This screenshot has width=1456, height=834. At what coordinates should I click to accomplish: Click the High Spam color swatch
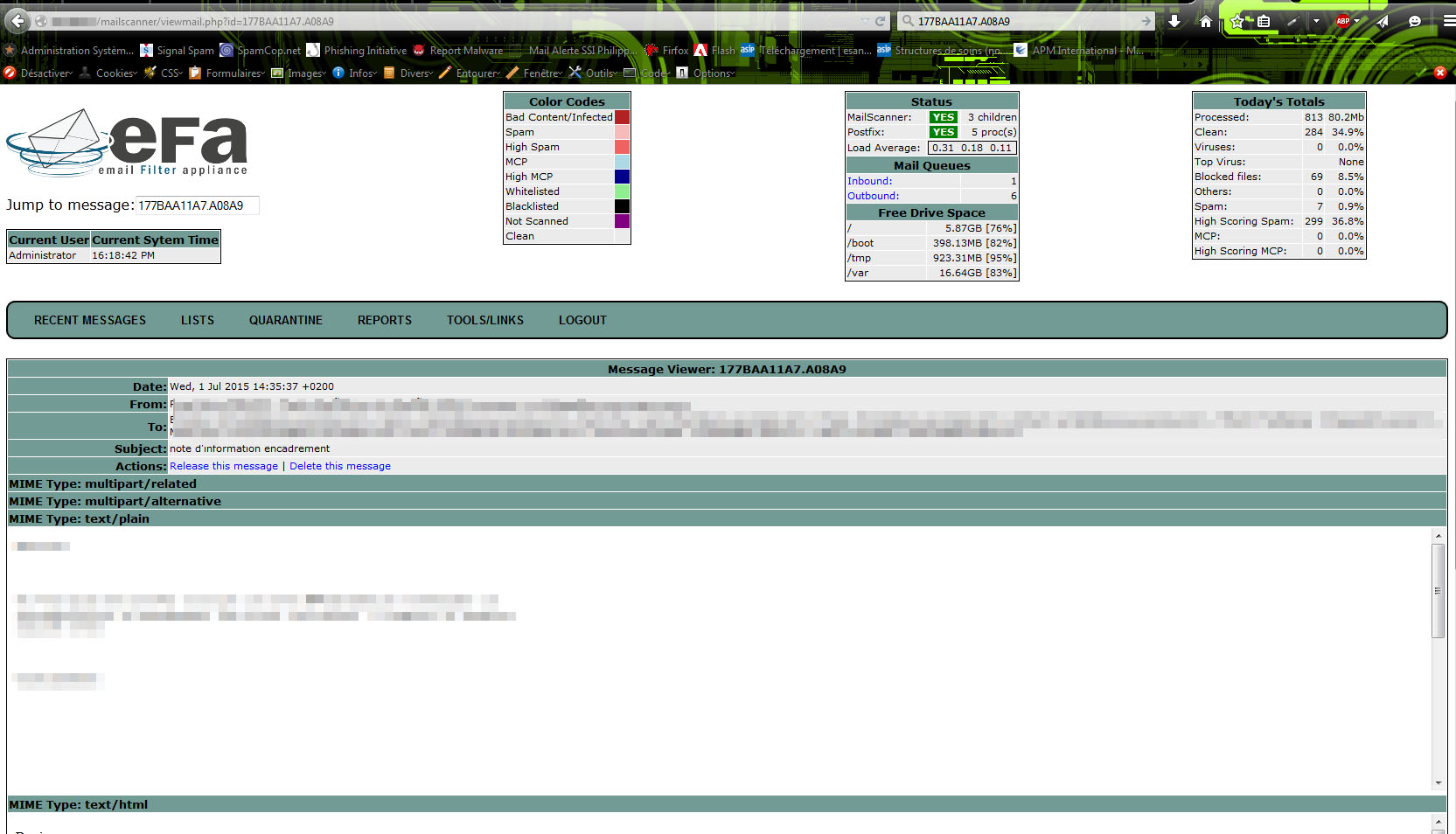pos(622,147)
